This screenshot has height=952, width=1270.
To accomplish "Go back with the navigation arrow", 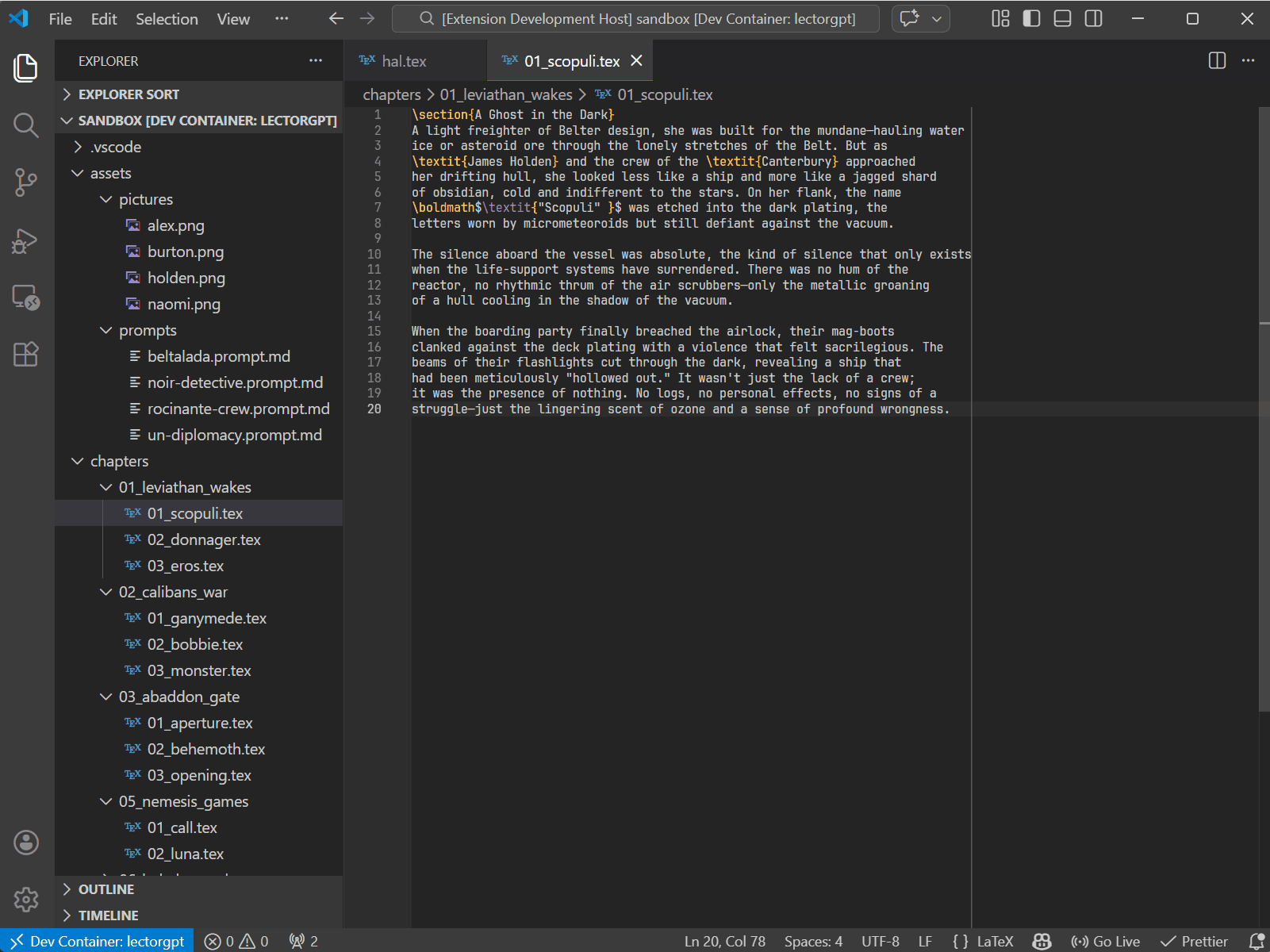I will click(x=336, y=18).
